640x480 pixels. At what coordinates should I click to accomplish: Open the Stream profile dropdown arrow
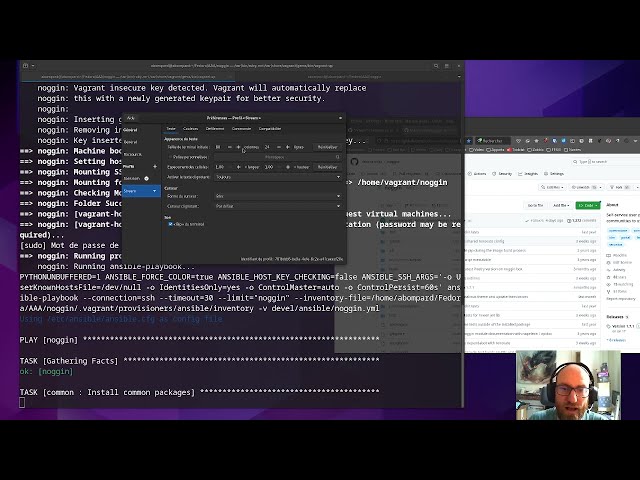click(x=154, y=191)
